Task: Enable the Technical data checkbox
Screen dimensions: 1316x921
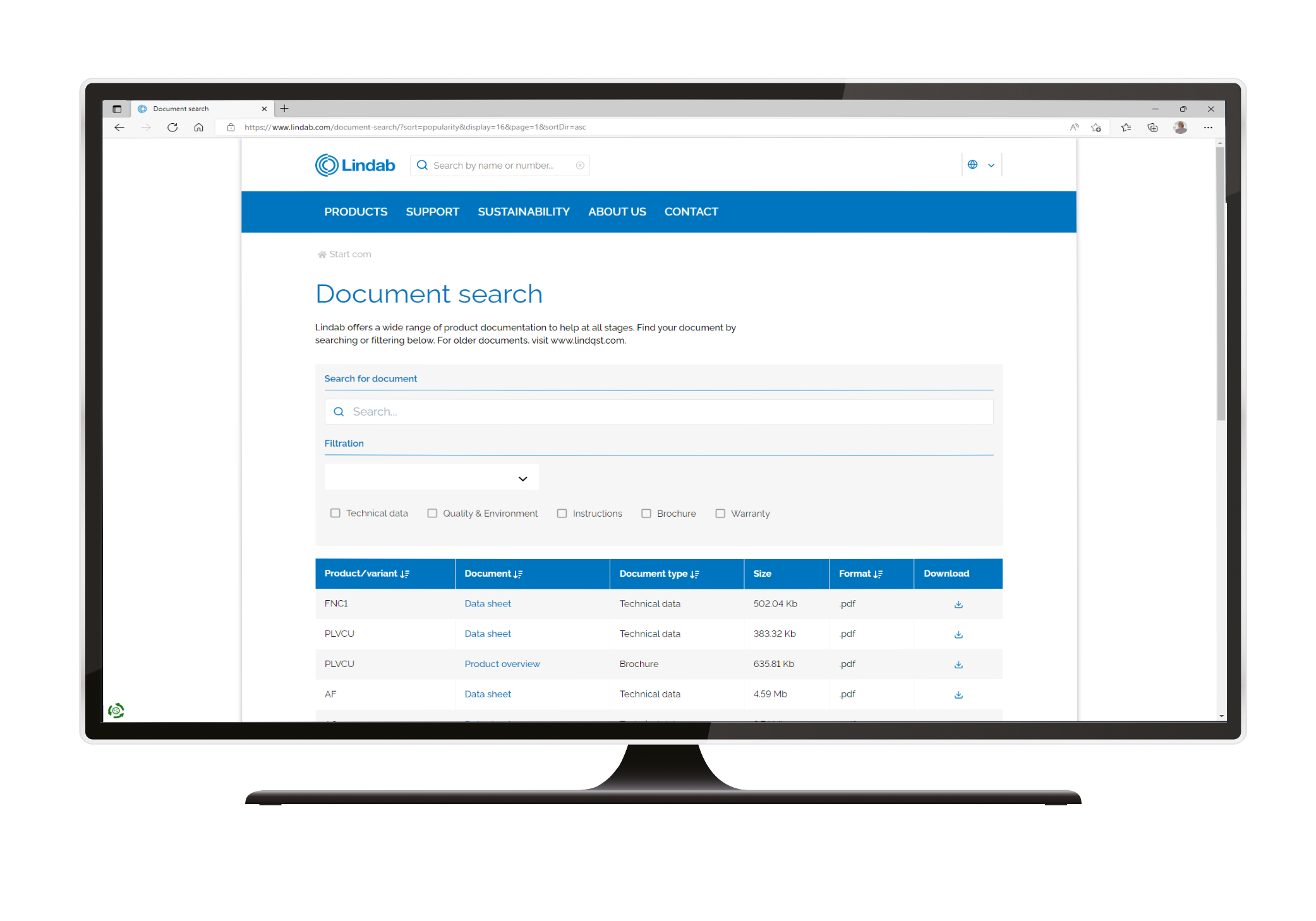Action: point(335,514)
